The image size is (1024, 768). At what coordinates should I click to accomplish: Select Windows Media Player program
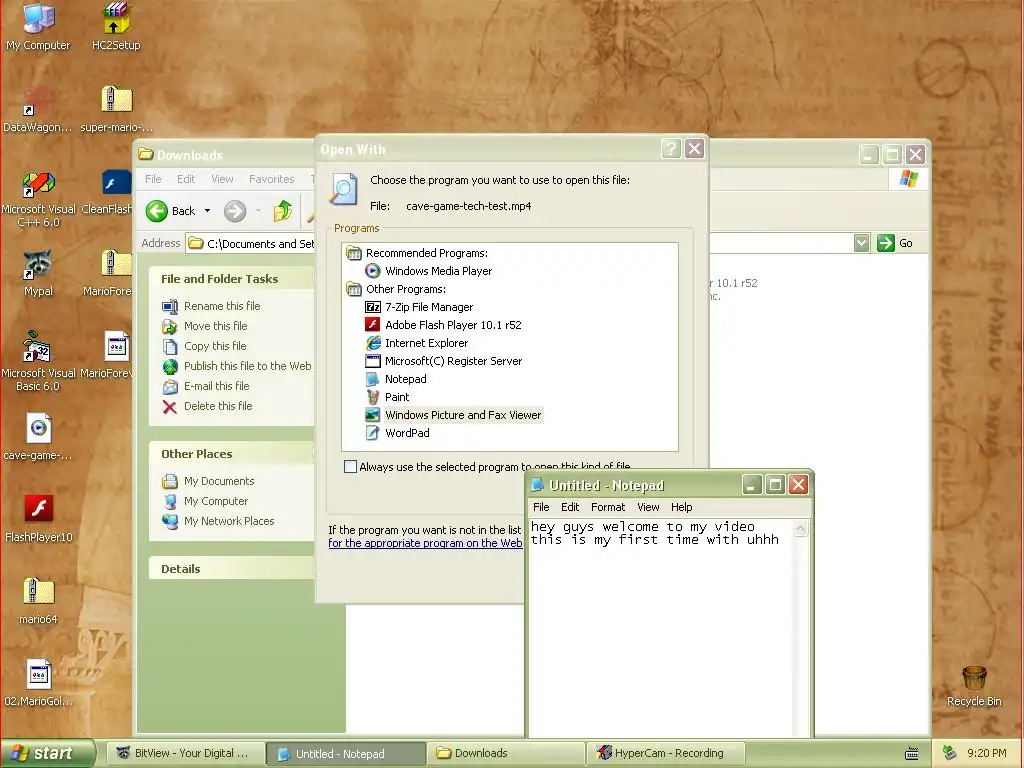point(428,271)
